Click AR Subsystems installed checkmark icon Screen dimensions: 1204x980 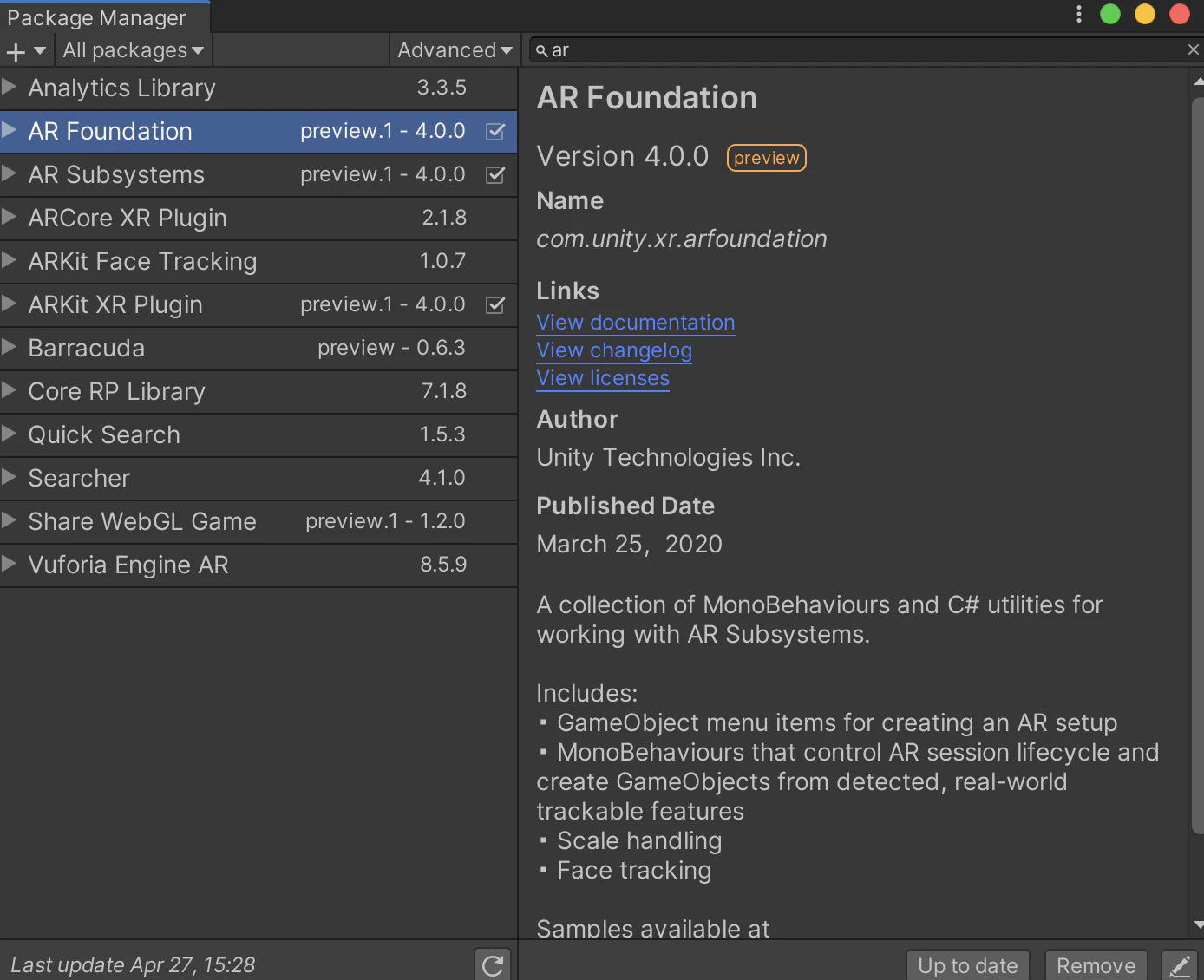tap(495, 174)
